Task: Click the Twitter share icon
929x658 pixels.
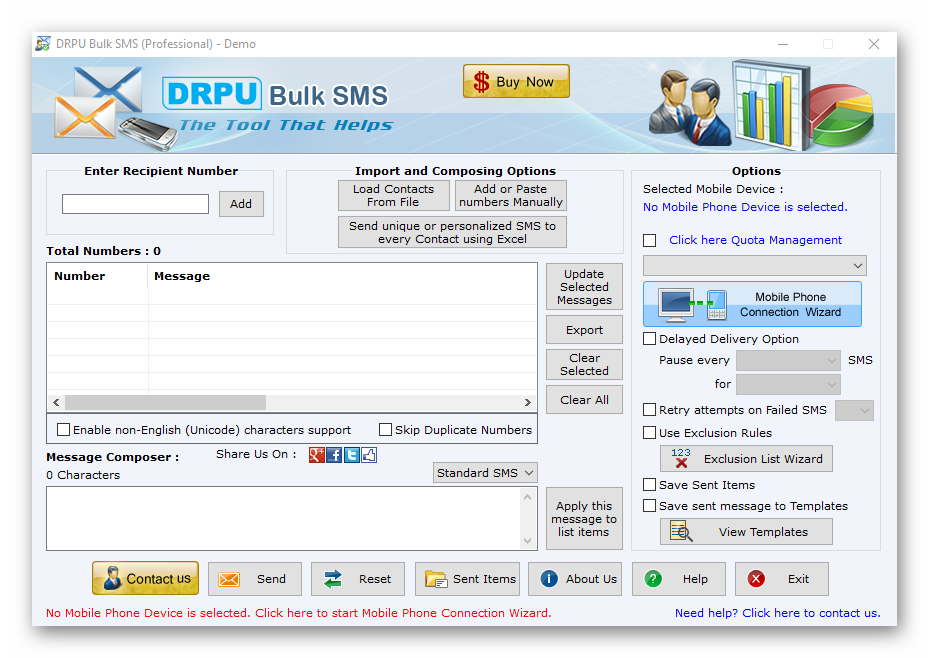Action: pyautogui.click(x=351, y=455)
